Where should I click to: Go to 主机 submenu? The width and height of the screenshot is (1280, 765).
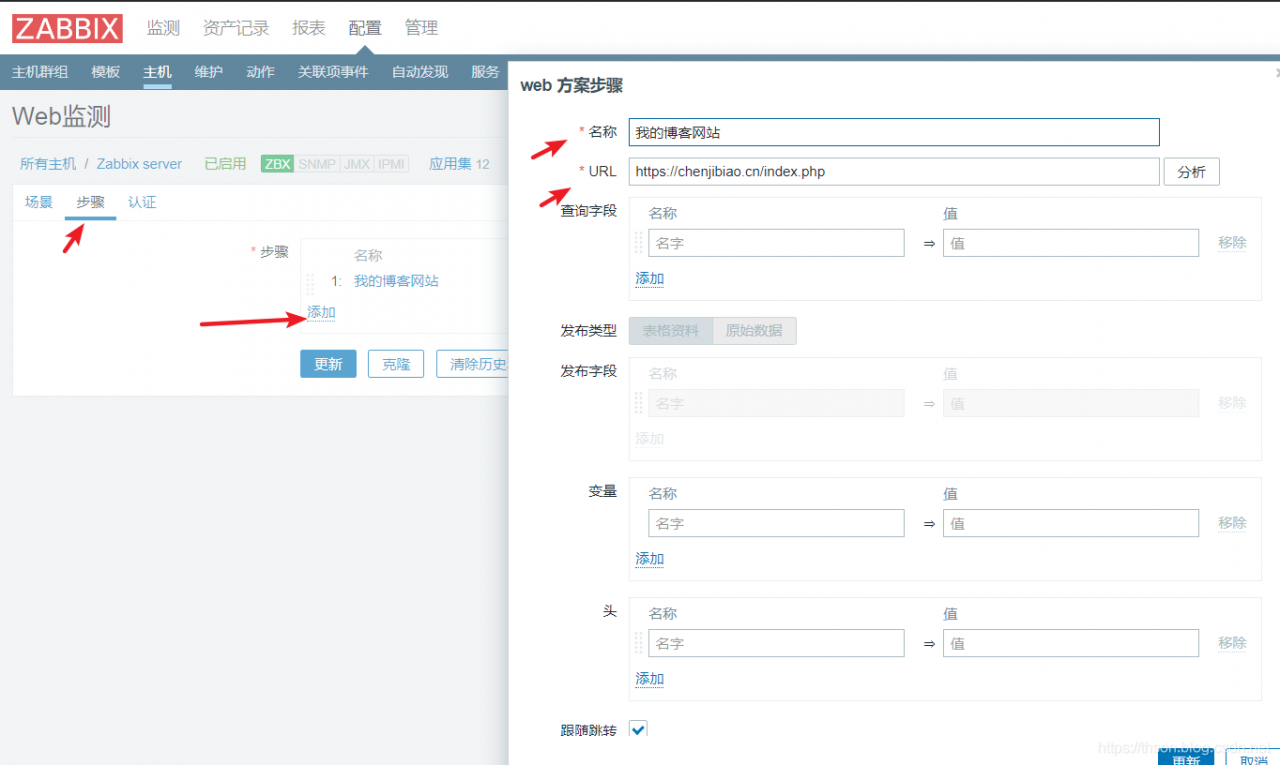click(157, 72)
